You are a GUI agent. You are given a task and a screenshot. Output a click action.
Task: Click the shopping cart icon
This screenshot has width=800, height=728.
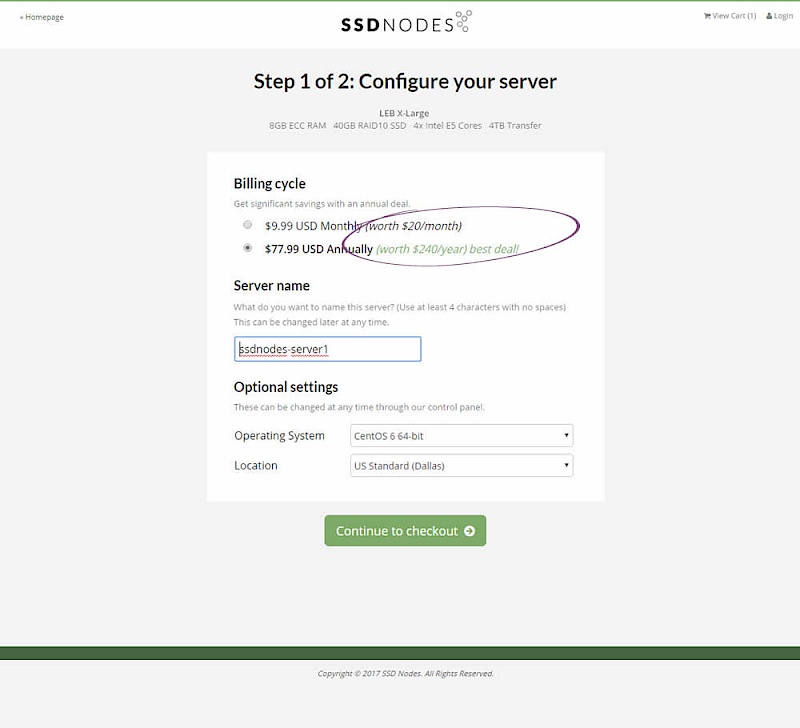[x=707, y=16]
